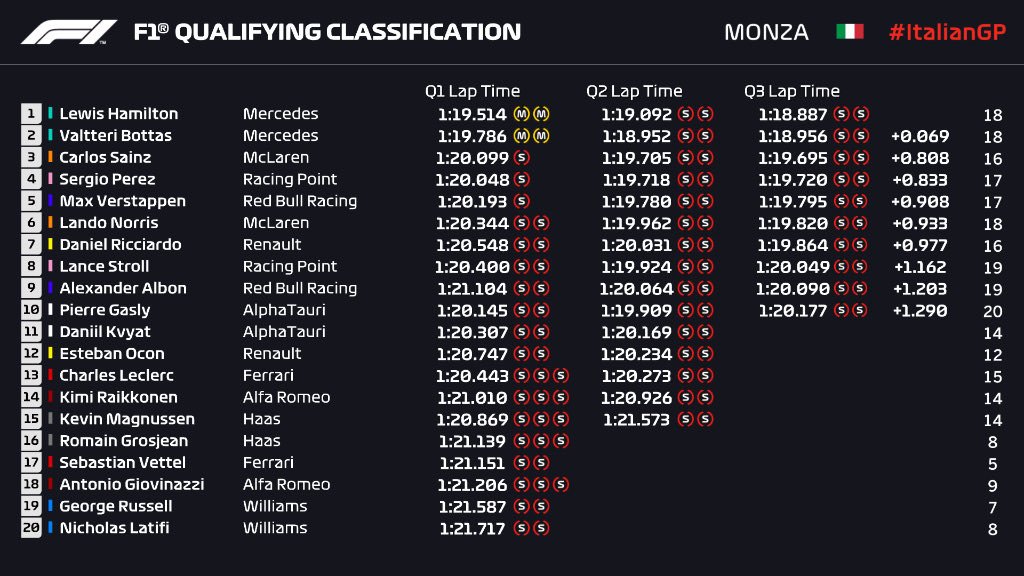Select the Q1 Lap Time column header
The width and height of the screenshot is (1024, 576).
[472, 91]
